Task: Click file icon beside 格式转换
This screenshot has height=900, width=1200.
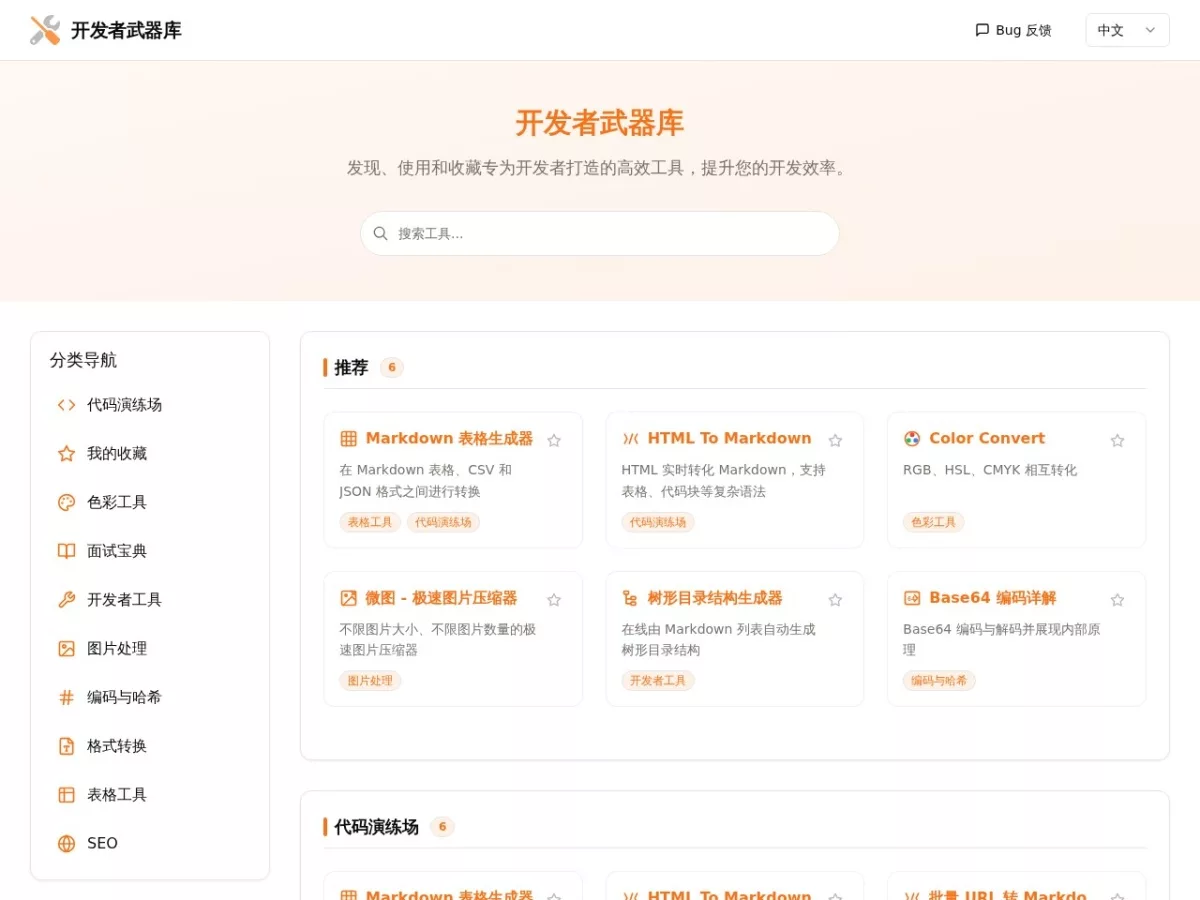Action: tap(67, 746)
